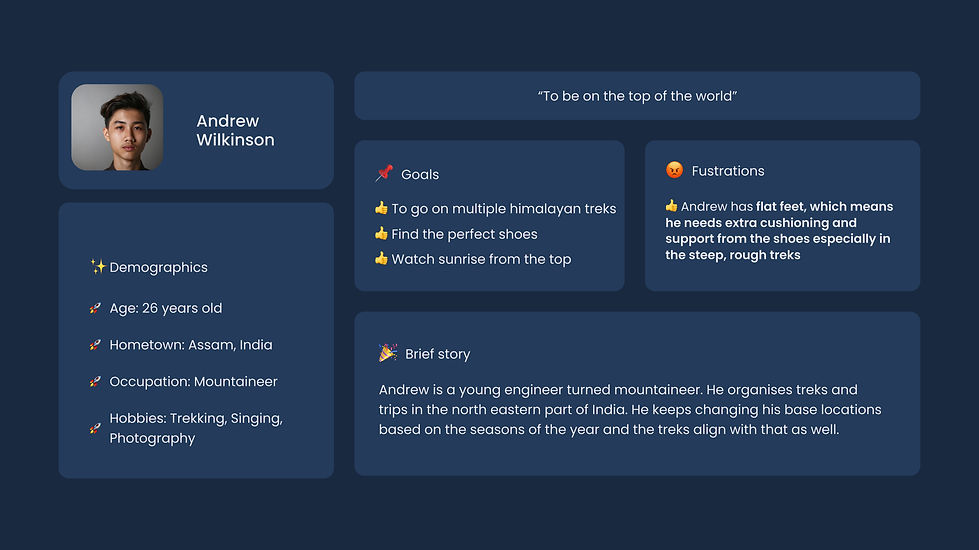The height and width of the screenshot is (550, 979).
Task: Click thumbs-up icon beside Watch sunrise goal
Action: click(381, 259)
